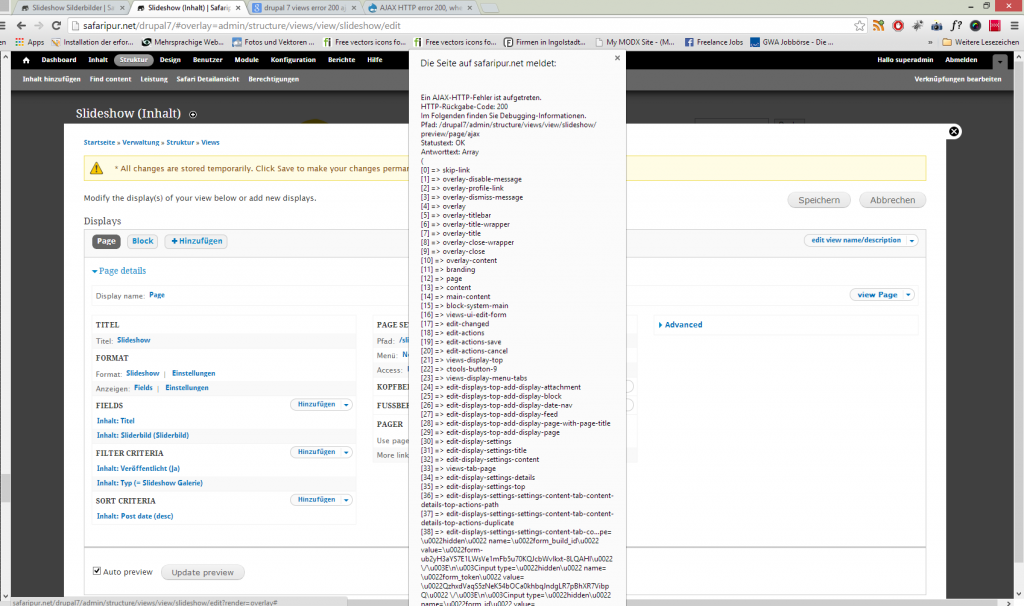Viewport: 1024px width, 606px height.
Task: Expand the 'view Page' dropdown arrow
Action: coord(907,295)
